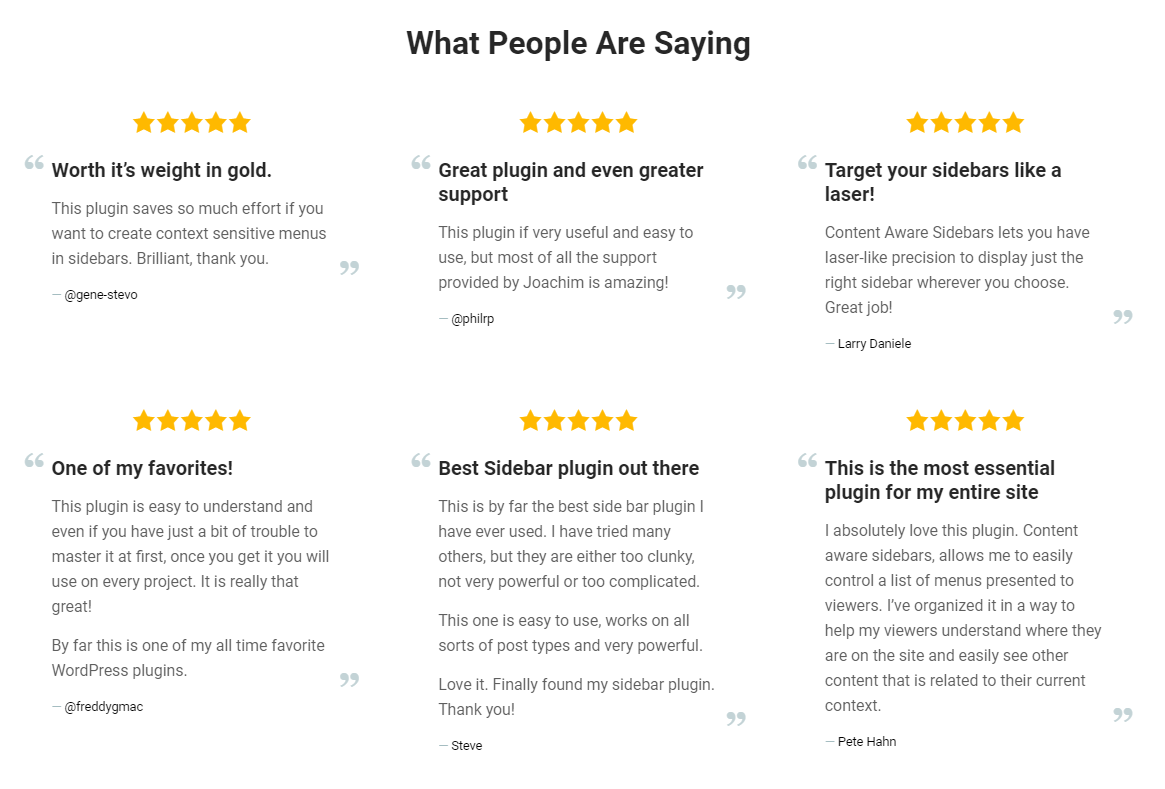Click the star rating above "Best Sidebar plugin out there"

pos(578,421)
